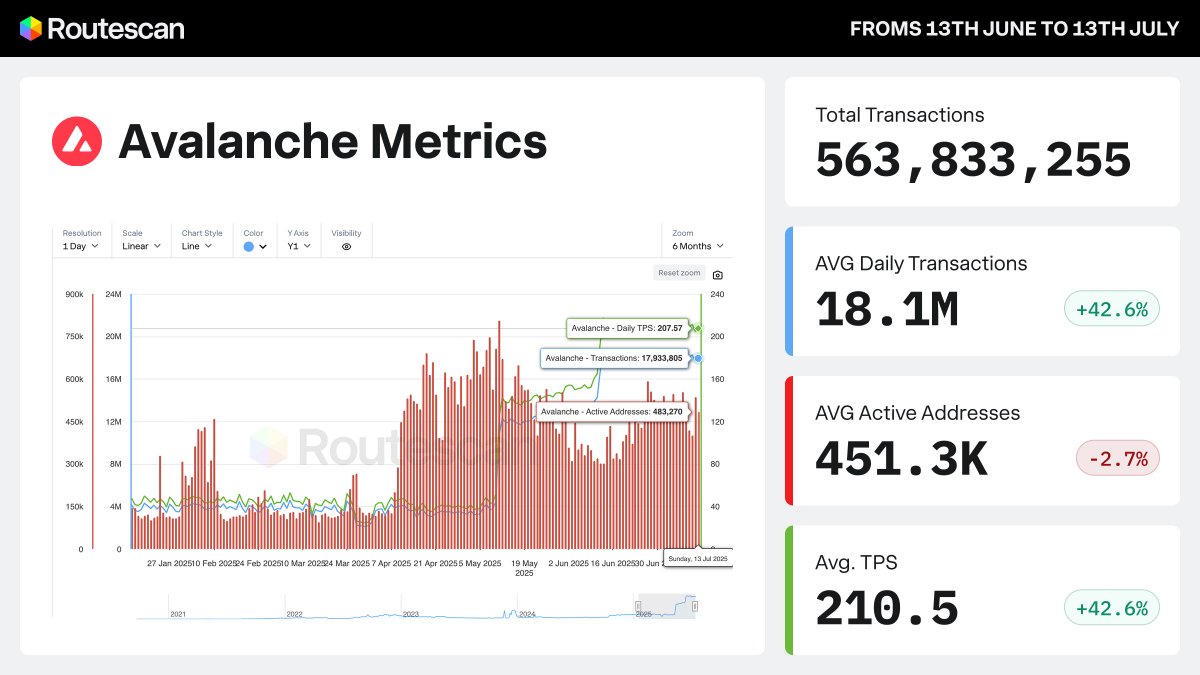Click the AVG Active Addresses 451.3K value
Screen dimensions: 1200x675
click(901, 459)
